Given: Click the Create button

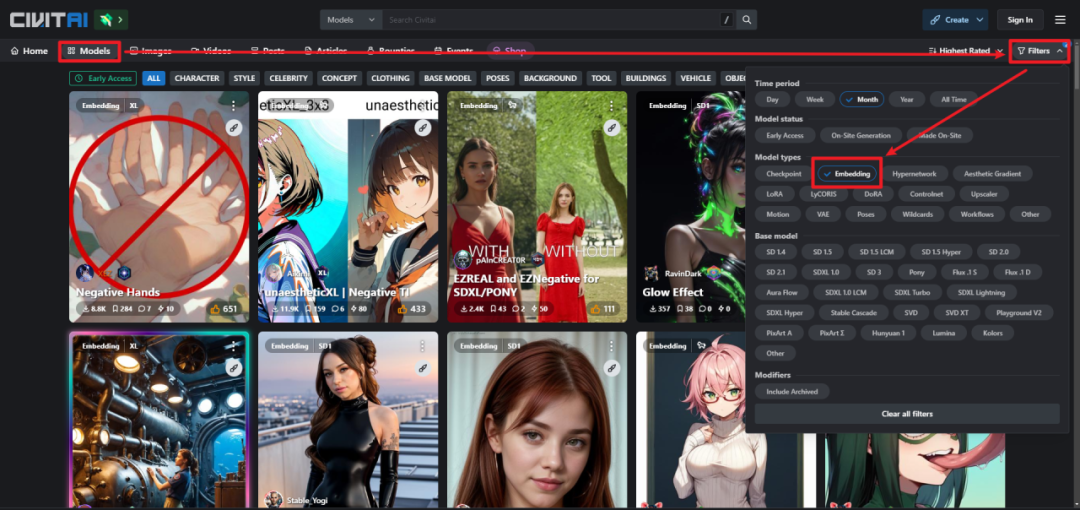Looking at the screenshot, I should (x=948, y=20).
